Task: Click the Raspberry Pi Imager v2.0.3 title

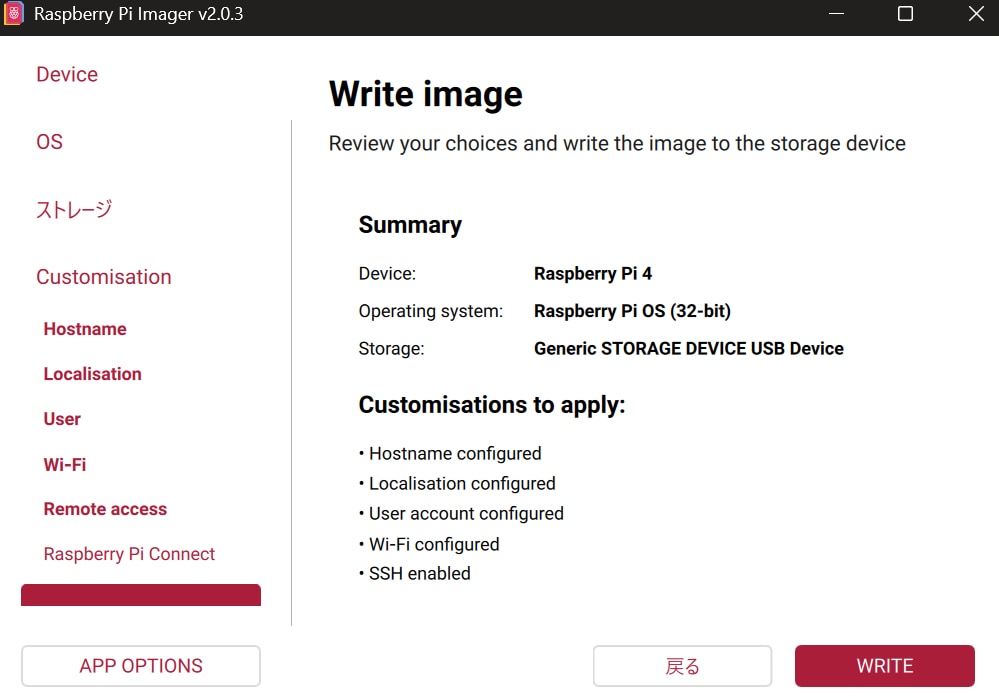Action: point(139,14)
